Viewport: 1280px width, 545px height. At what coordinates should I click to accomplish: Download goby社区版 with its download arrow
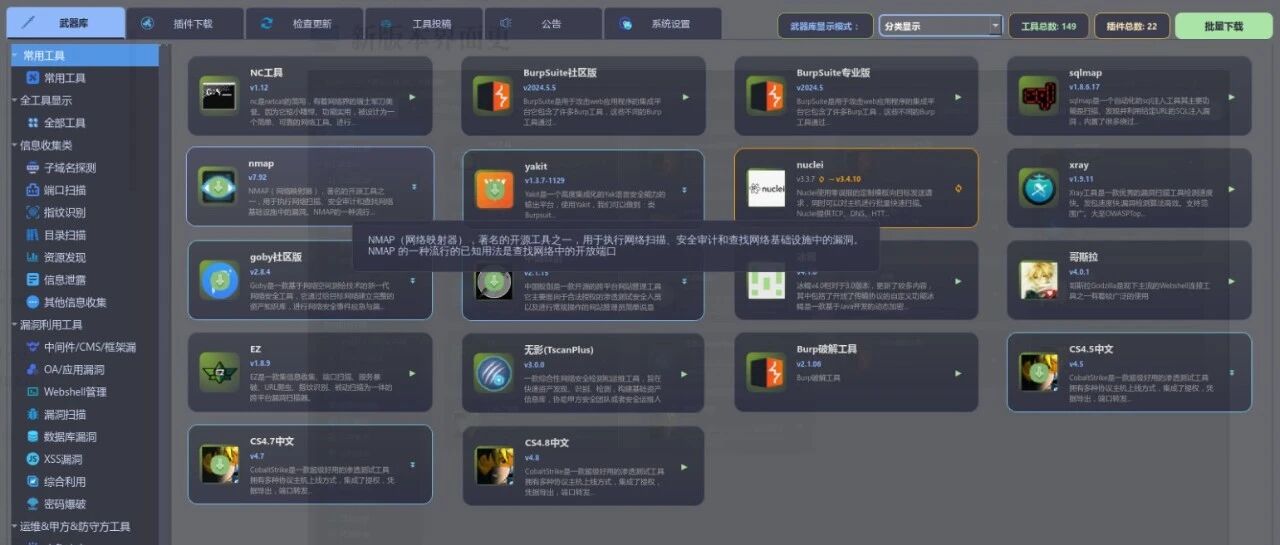412,280
